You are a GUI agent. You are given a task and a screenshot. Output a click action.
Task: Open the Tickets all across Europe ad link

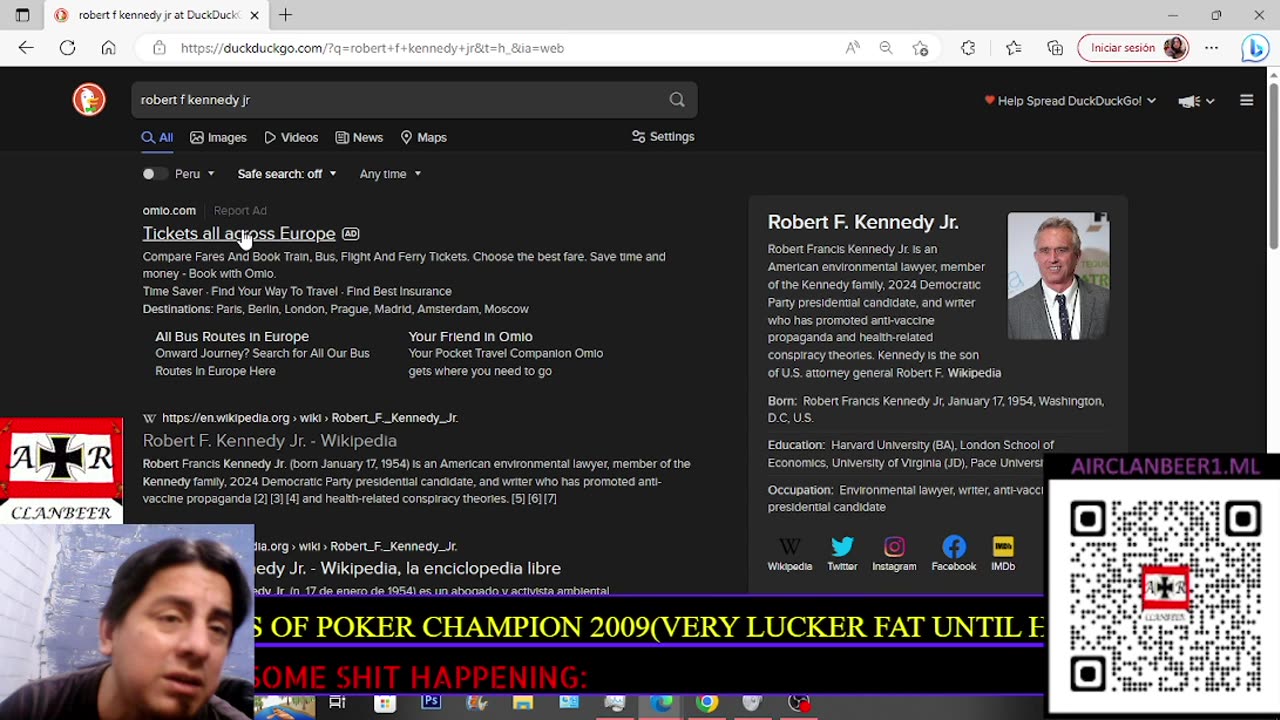(x=239, y=233)
